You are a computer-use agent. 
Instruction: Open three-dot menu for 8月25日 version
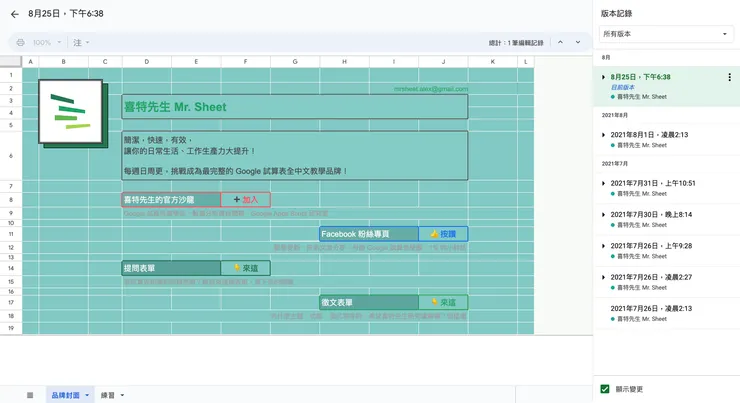point(730,77)
